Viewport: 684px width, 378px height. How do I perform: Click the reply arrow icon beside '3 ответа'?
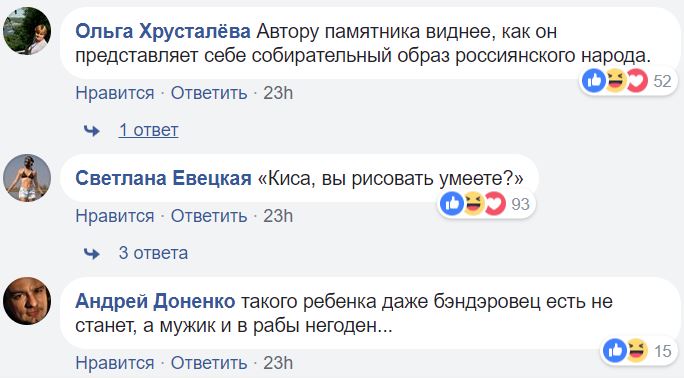[x=92, y=253]
